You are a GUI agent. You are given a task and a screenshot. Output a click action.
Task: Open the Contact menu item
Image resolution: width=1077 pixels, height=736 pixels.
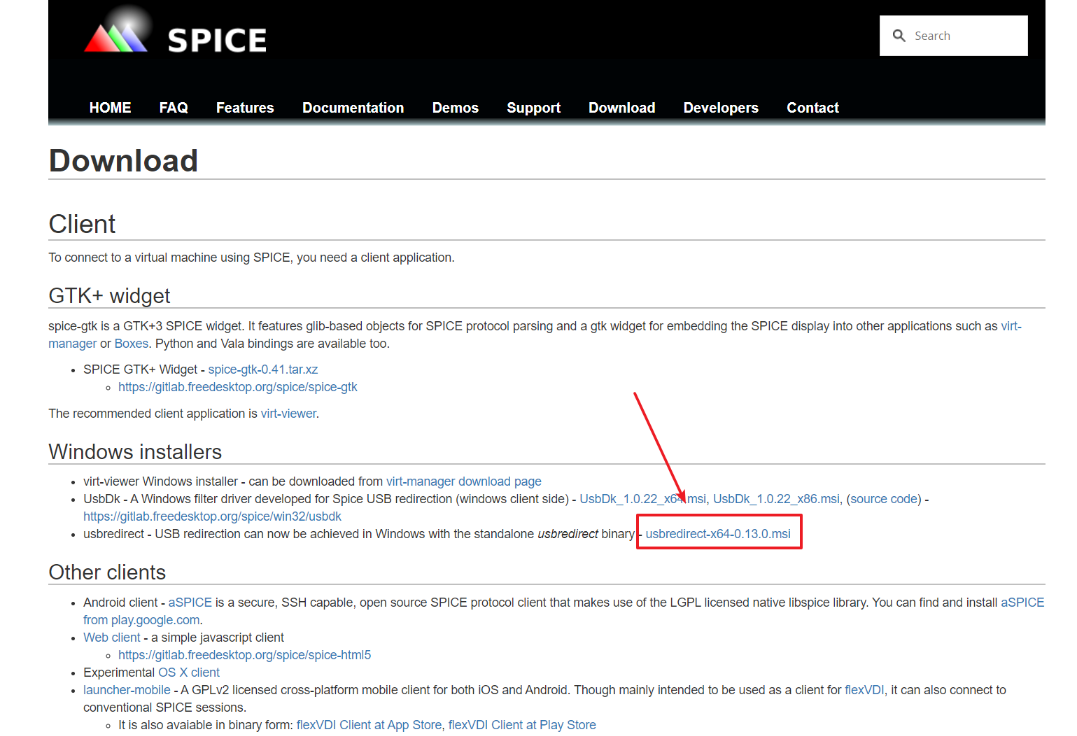pyautogui.click(x=813, y=108)
